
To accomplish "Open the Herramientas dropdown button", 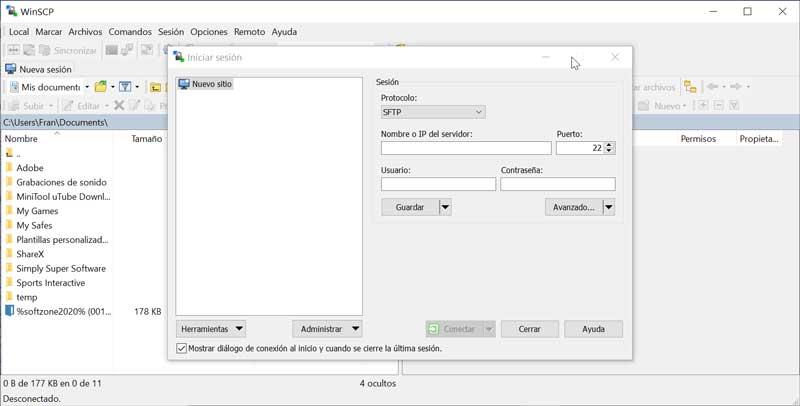I will 211,329.
